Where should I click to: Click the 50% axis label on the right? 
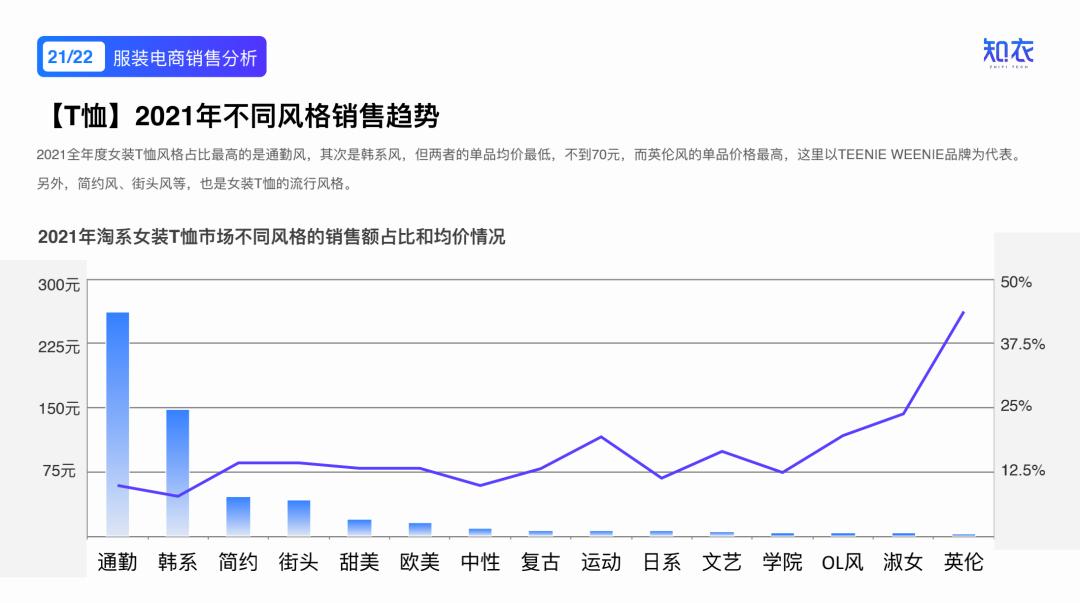[x=1014, y=282]
